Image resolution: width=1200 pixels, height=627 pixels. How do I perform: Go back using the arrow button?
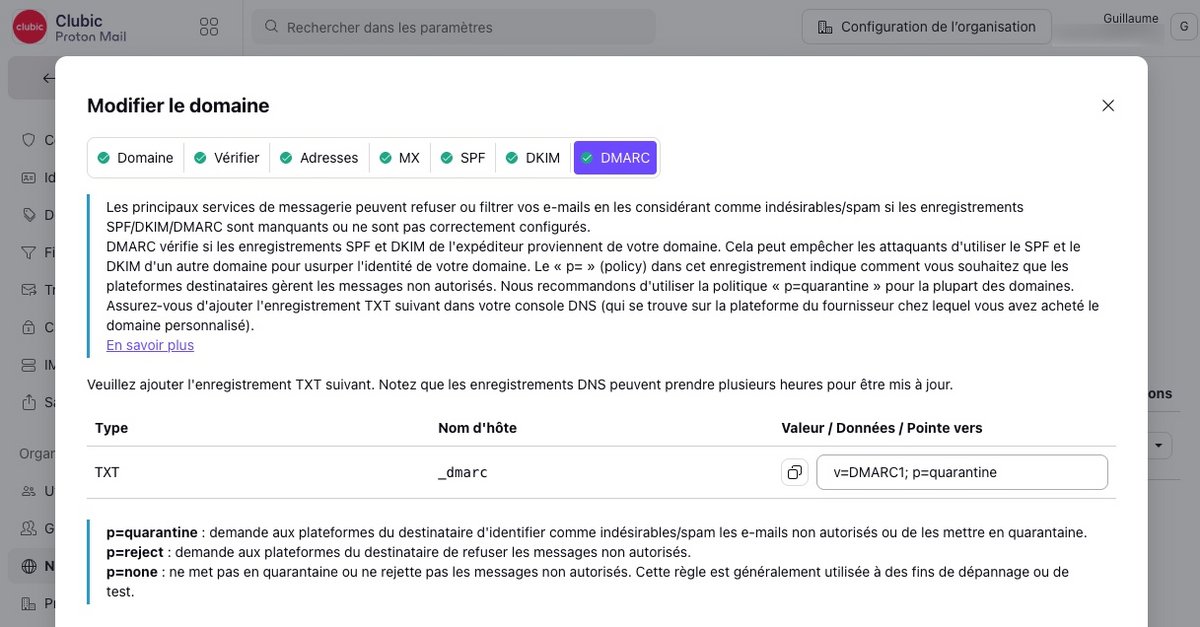49,78
